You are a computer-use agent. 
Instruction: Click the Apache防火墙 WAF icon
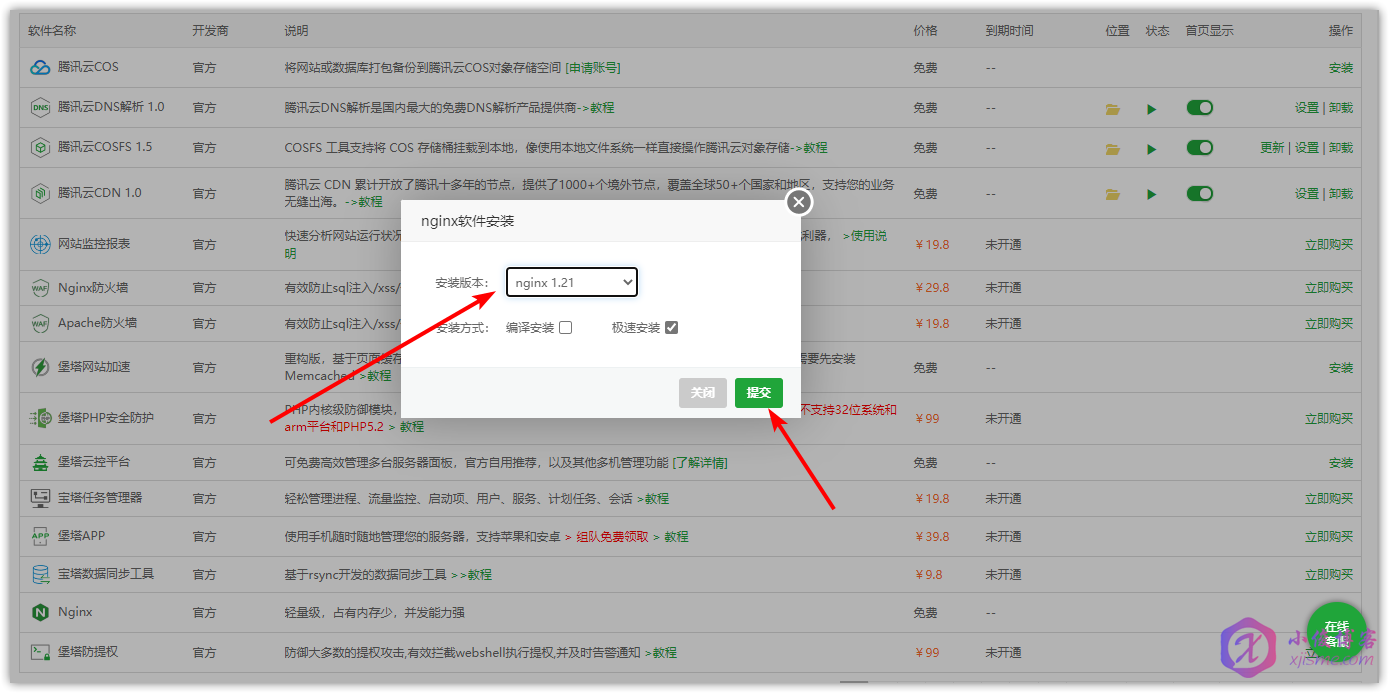click(40, 323)
